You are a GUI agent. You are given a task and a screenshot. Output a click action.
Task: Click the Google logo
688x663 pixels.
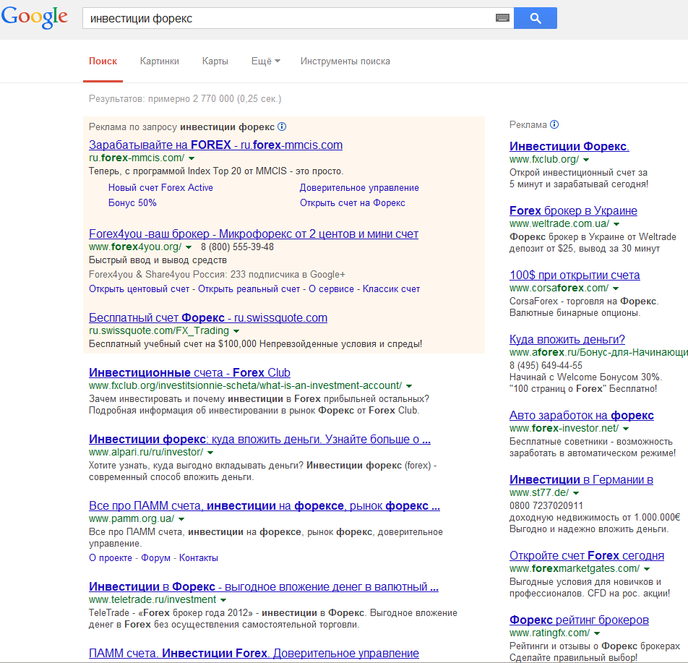[x=35, y=17]
